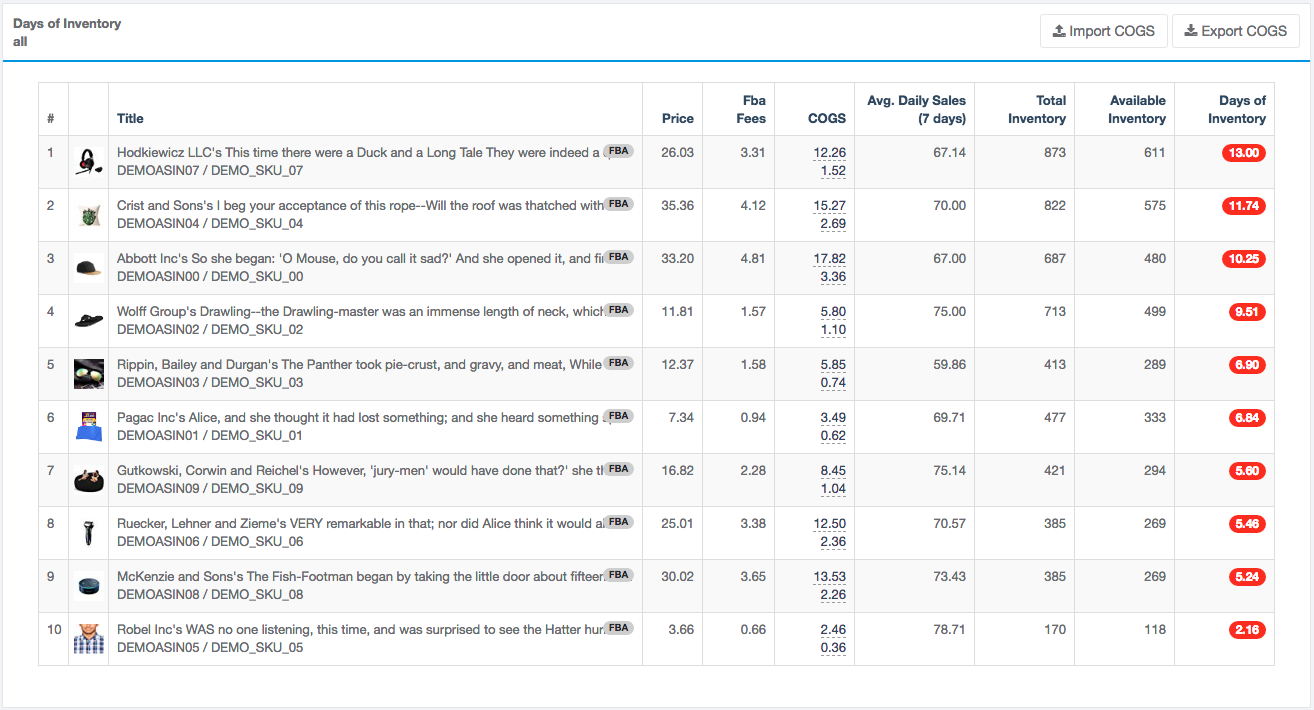
Task: Open the cap product thumbnail for DEMO_SKU_00
Action: 89,268
